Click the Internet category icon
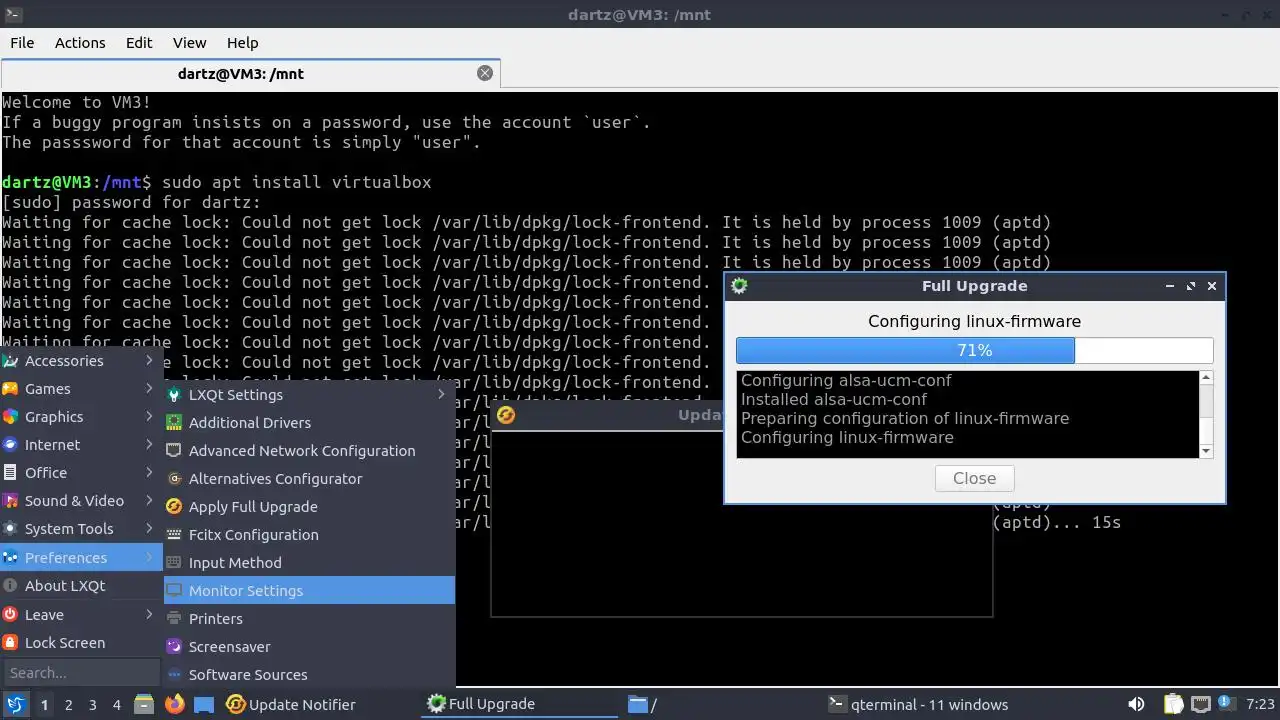1280x720 pixels. point(10,445)
